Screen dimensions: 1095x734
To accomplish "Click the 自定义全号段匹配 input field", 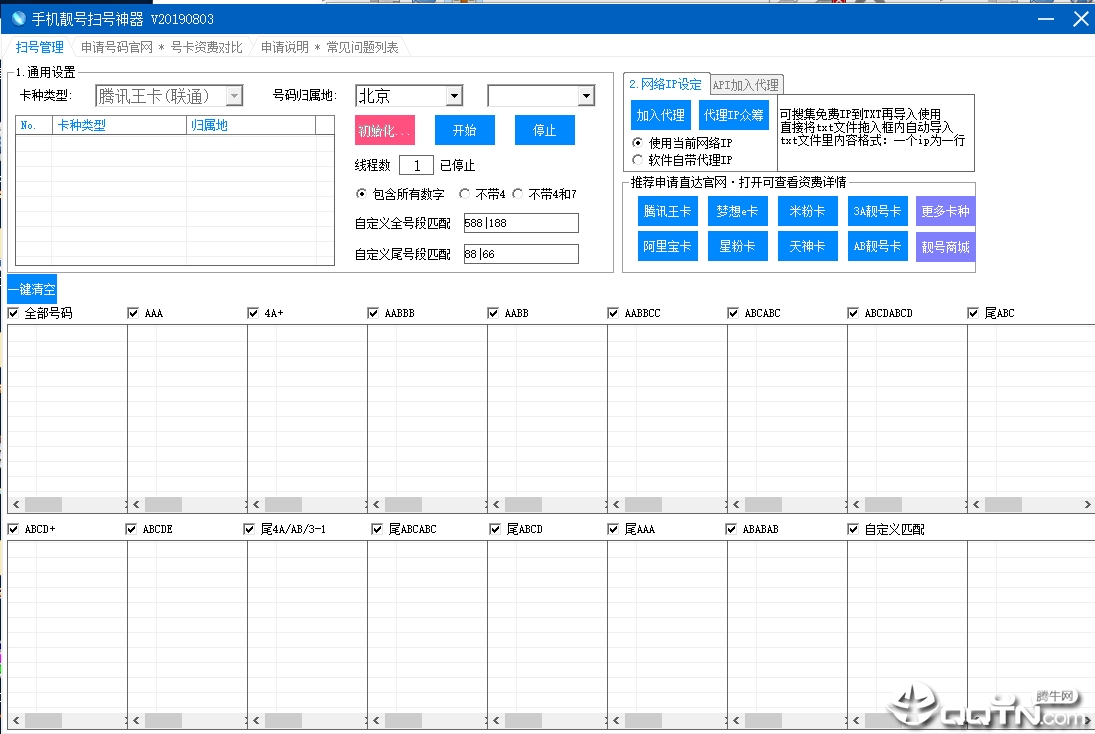I will click(x=521, y=223).
